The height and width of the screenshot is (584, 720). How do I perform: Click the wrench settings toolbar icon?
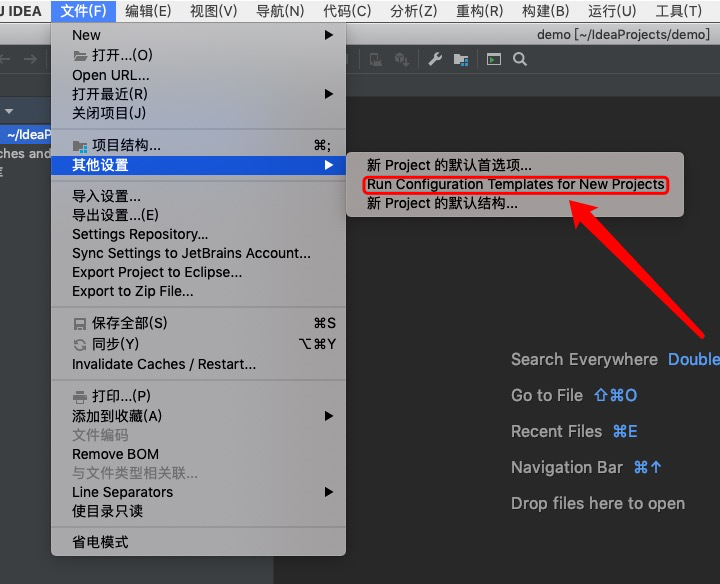pyautogui.click(x=435, y=59)
